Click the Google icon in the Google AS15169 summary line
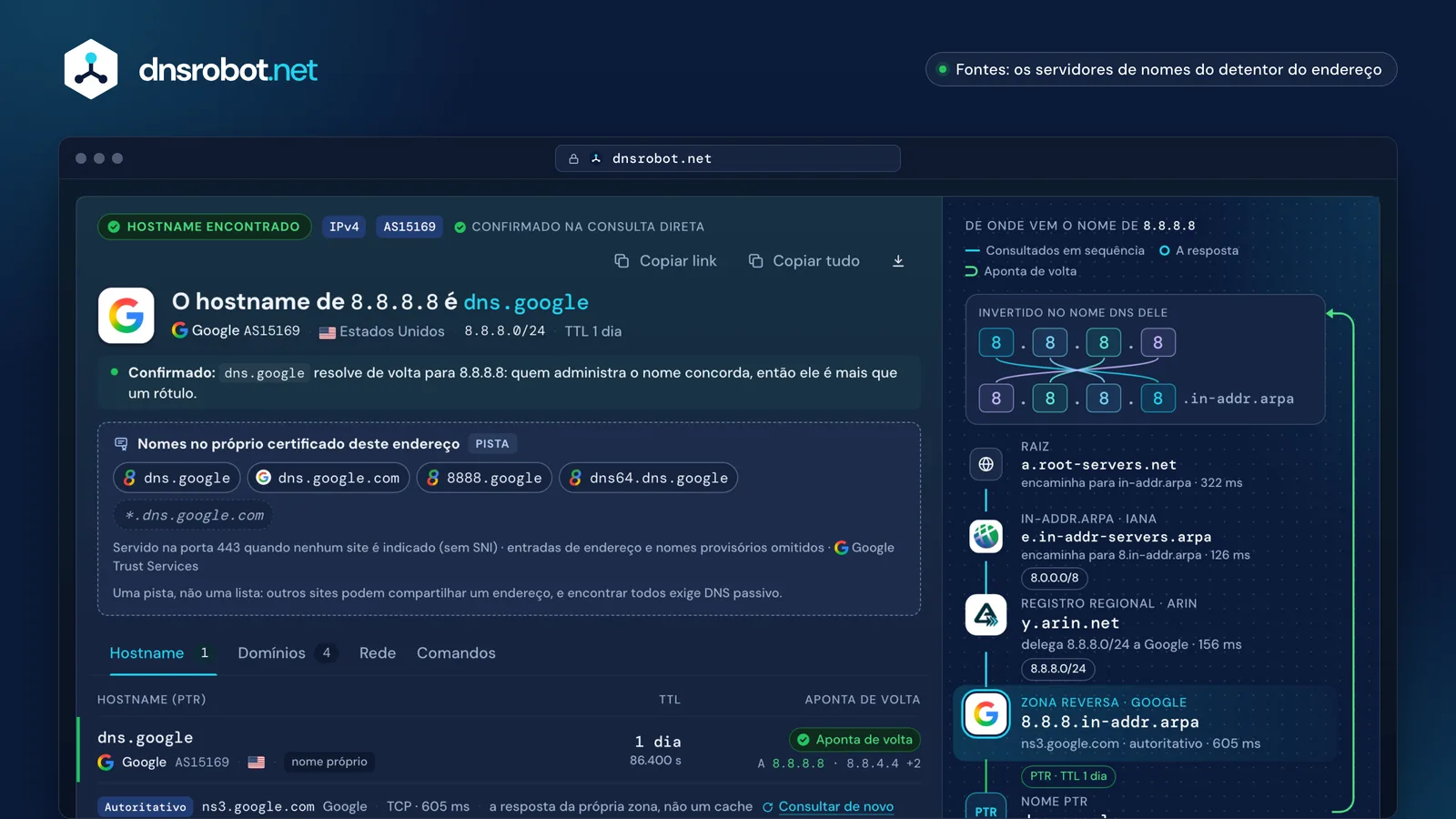The width and height of the screenshot is (1456, 819). pyautogui.click(x=180, y=330)
